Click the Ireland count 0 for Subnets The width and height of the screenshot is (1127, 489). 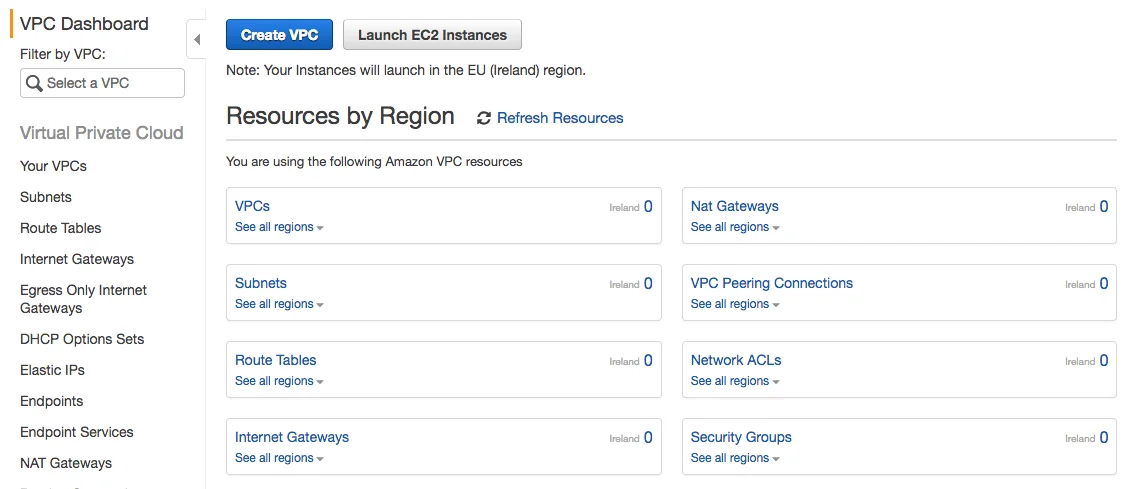tap(648, 284)
